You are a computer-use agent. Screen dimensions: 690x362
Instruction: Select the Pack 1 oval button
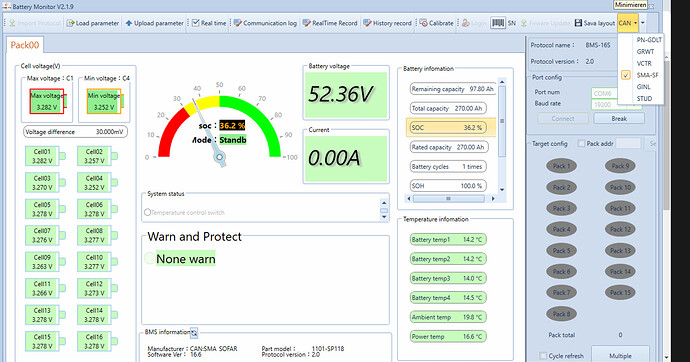tap(561, 166)
